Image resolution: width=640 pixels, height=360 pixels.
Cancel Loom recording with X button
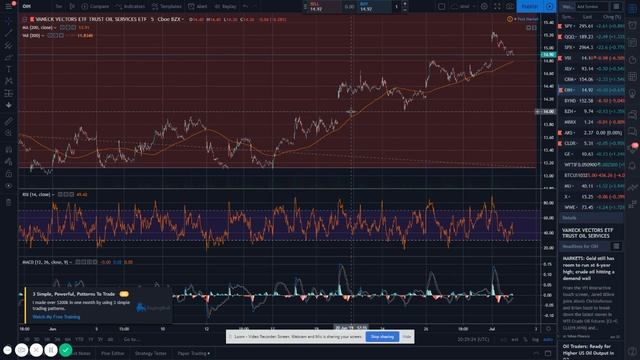36,350
